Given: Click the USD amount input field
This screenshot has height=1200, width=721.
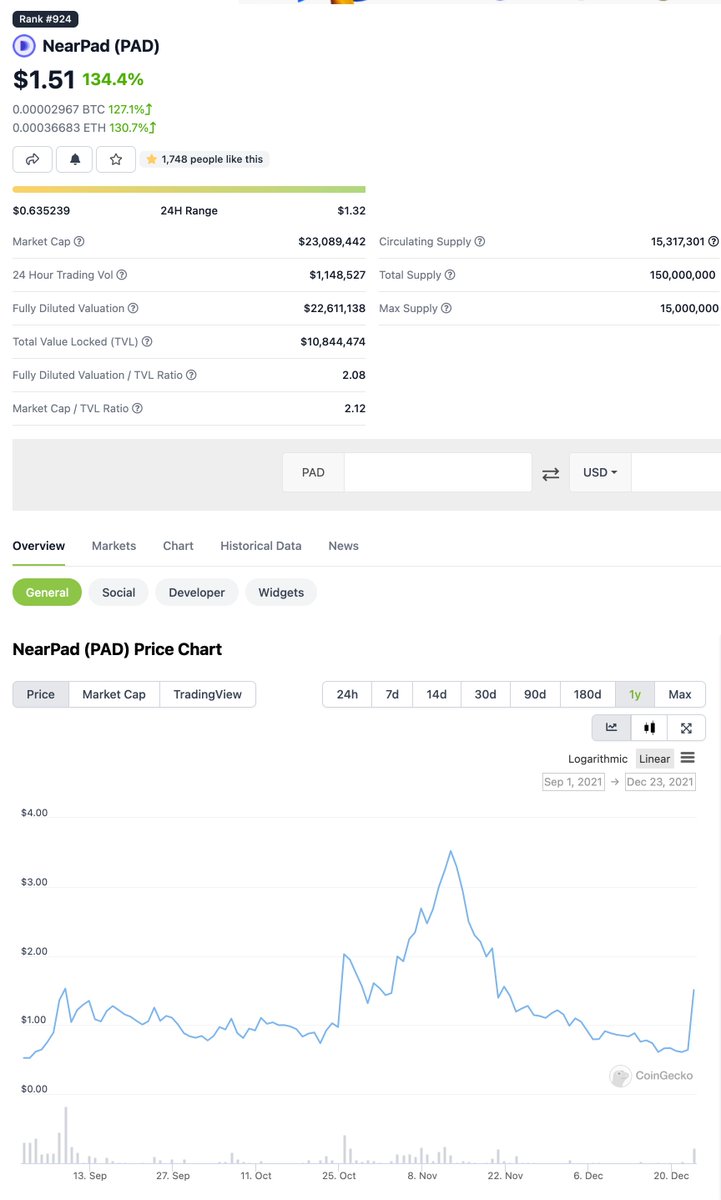Looking at the screenshot, I should click(676, 472).
